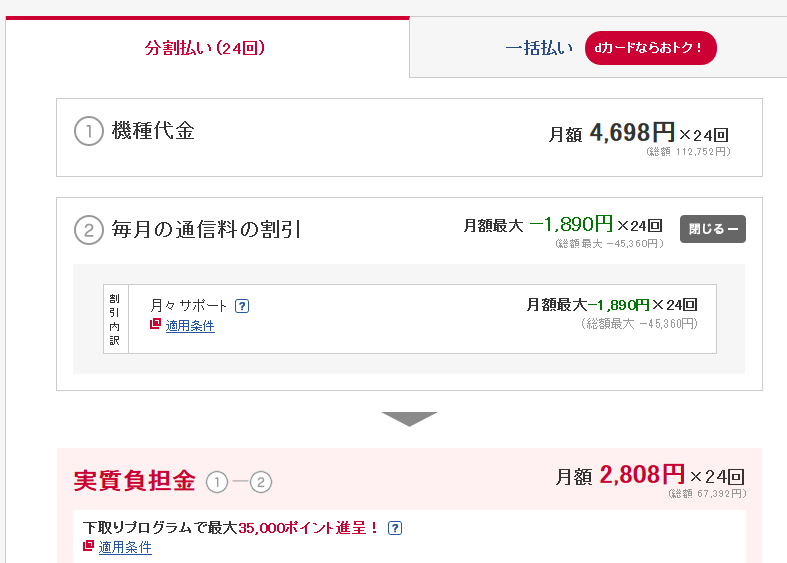Switch to the 一括払い tab
787x563 pixels.
pos(539,48)
